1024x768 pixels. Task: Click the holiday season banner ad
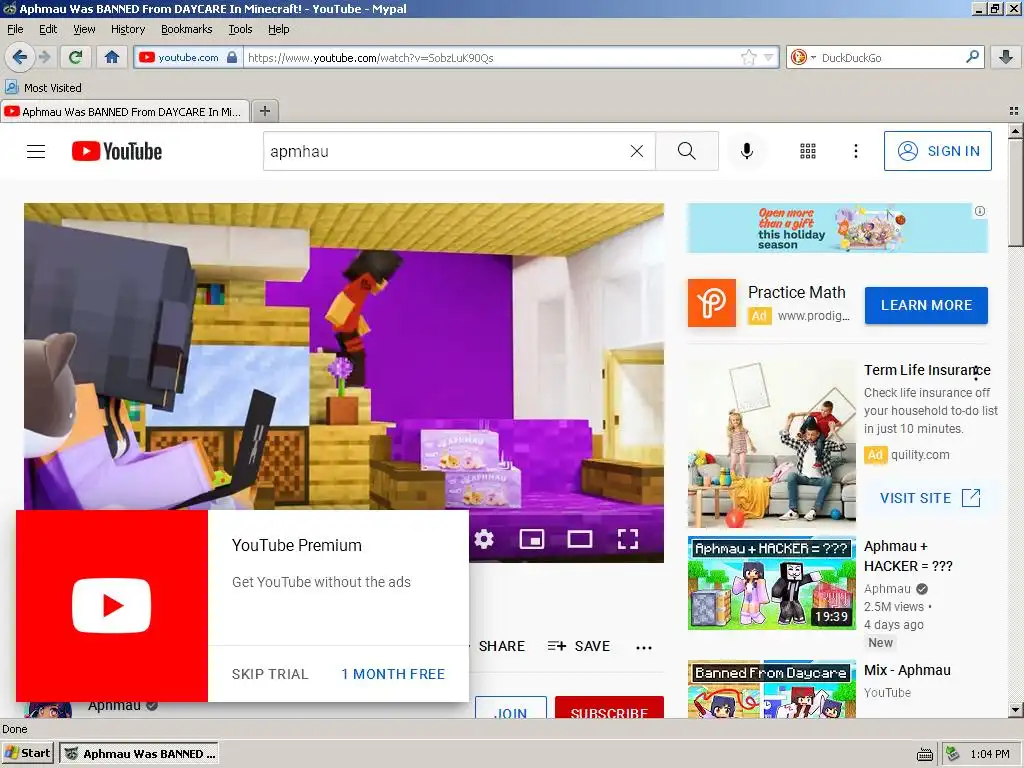pos(837,228)
